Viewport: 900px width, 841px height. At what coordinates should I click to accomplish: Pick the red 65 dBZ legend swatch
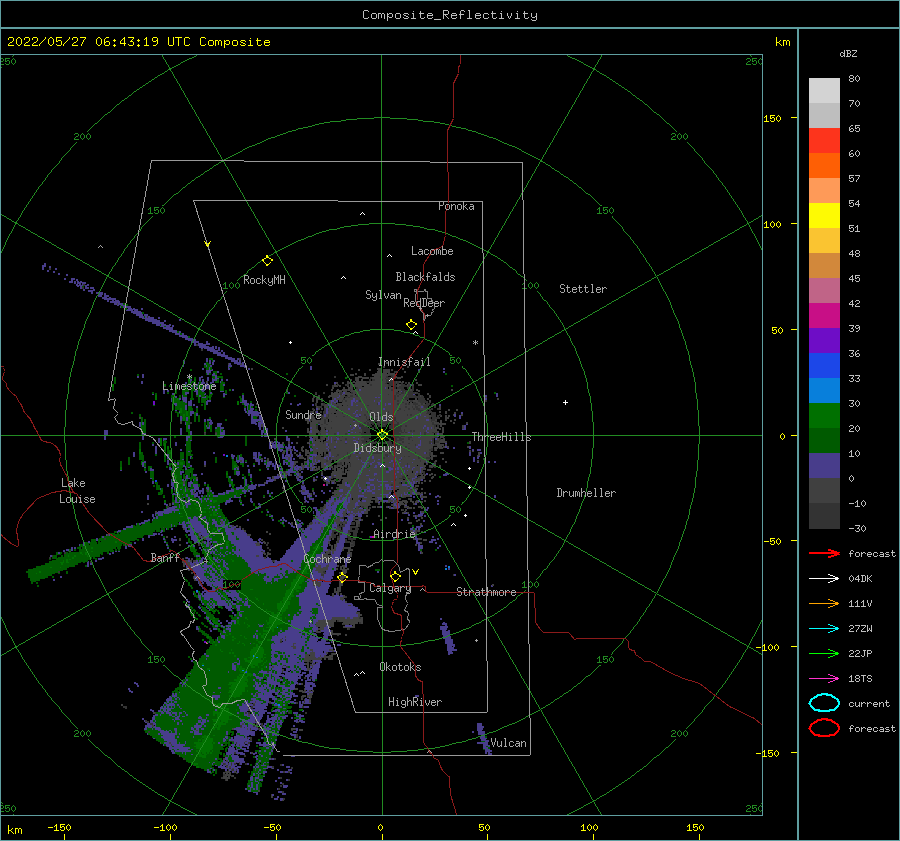click(x=824, y=140)
